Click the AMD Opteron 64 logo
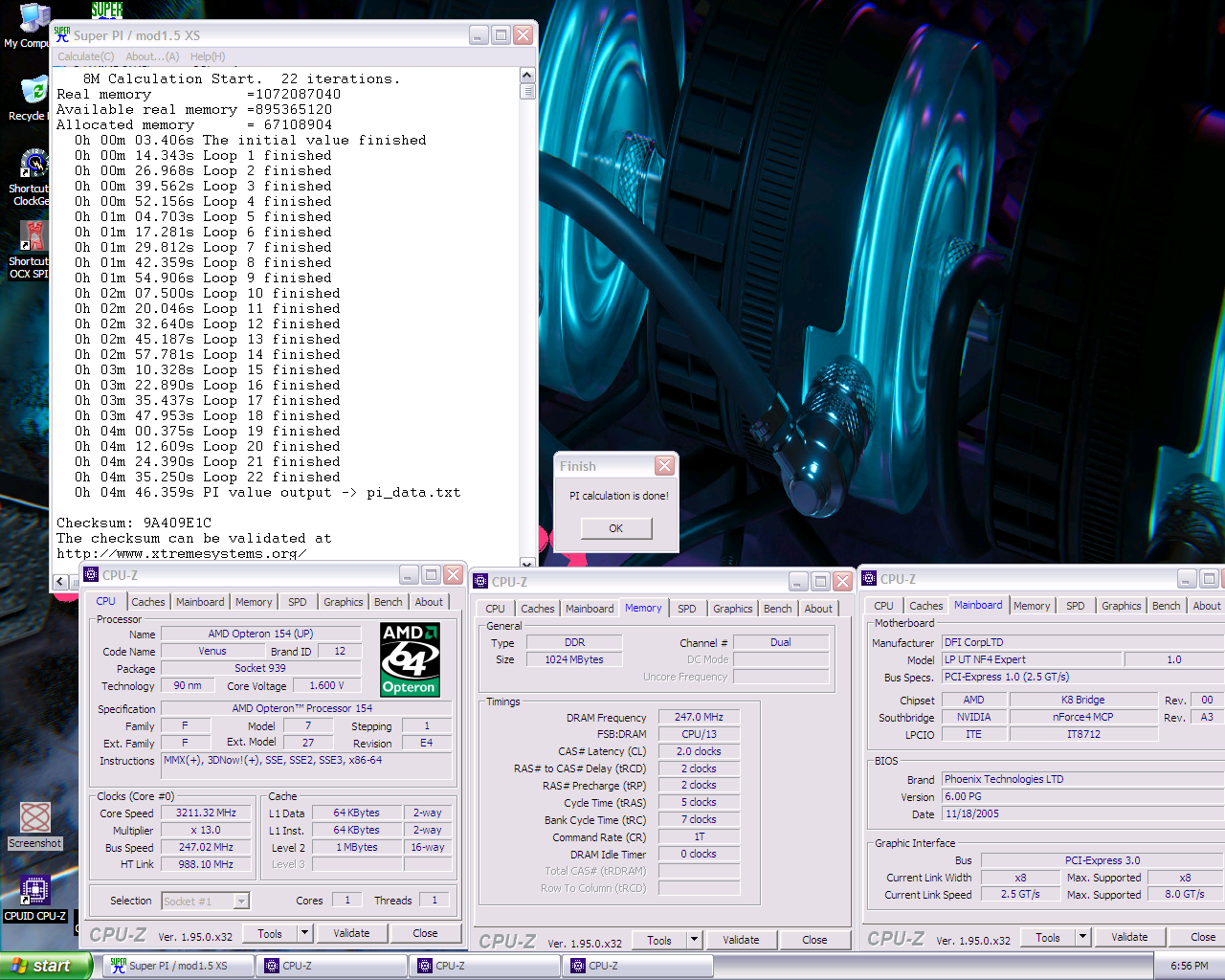 pos(410,659)
